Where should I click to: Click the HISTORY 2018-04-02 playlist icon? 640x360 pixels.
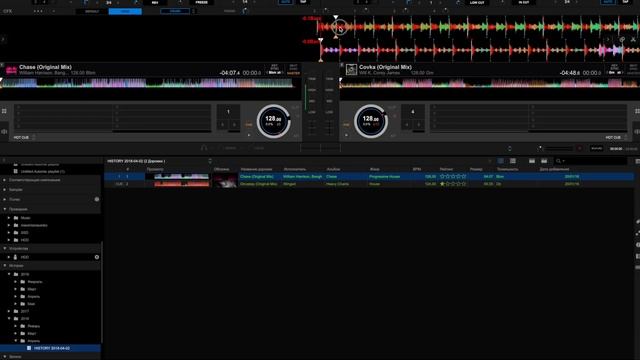pos(29,348)
